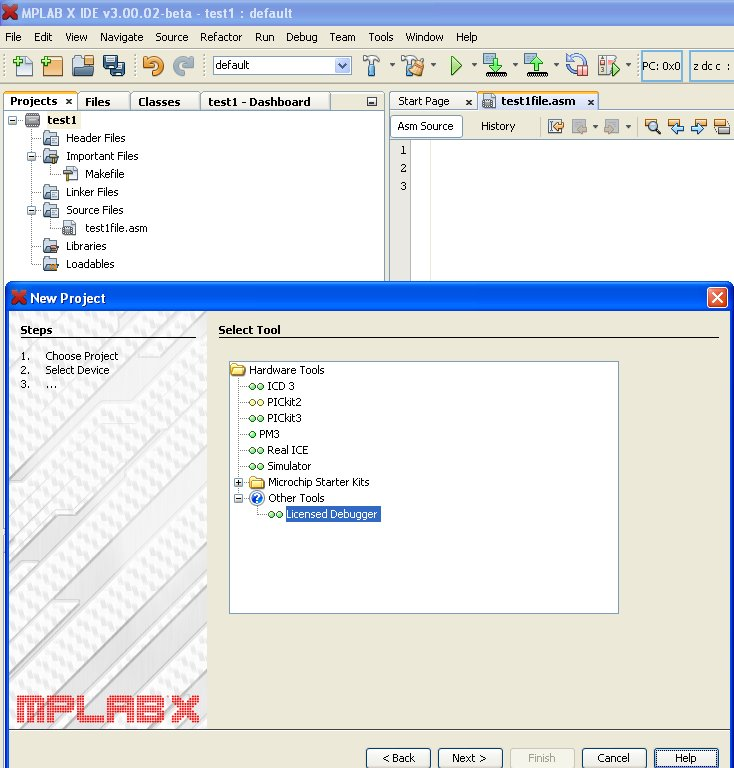This screenshot has width=734, height=768.
Task: Close the test1file.asm editor tab
Action: click(591, 102)
